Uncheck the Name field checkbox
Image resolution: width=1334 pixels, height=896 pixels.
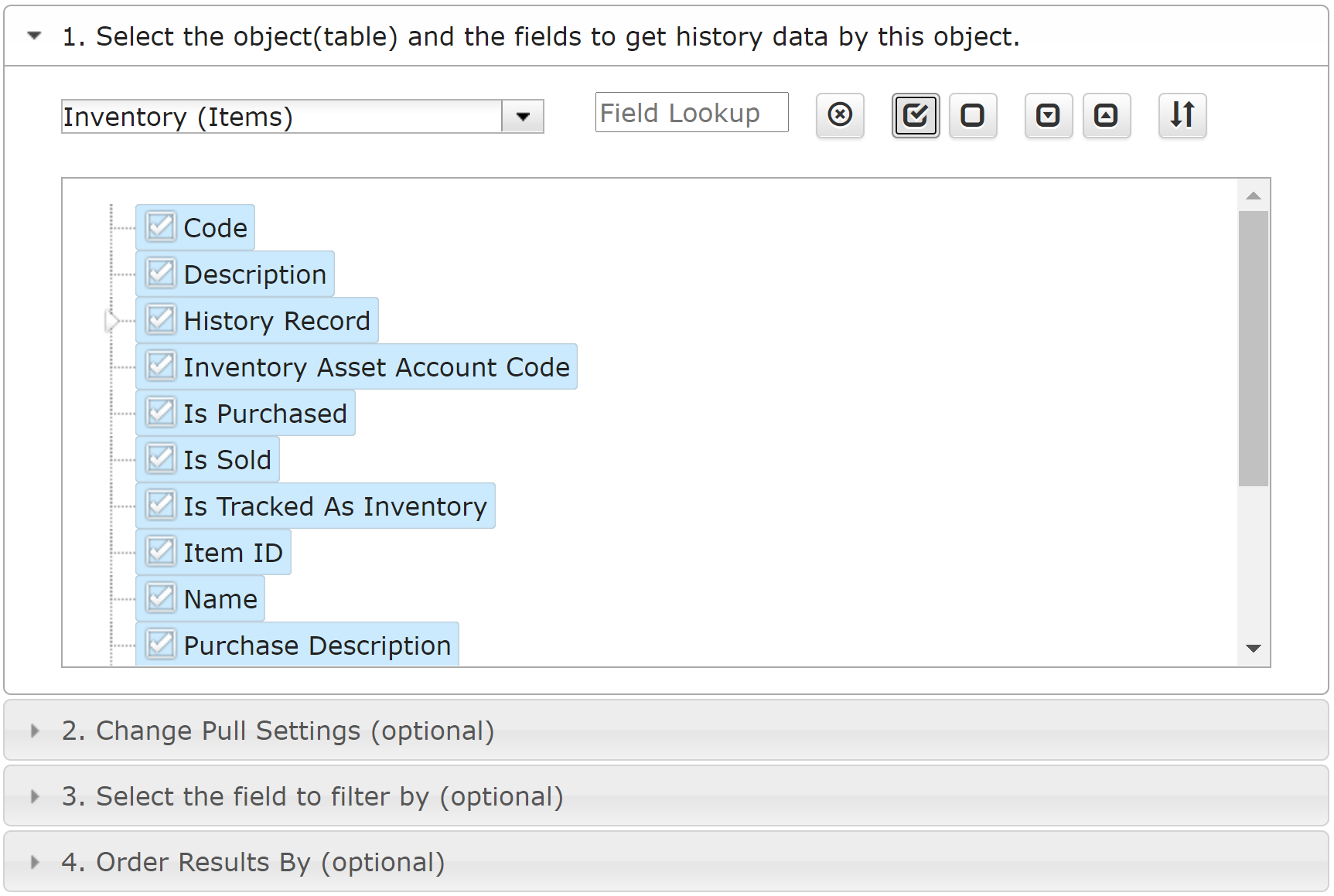161,598
